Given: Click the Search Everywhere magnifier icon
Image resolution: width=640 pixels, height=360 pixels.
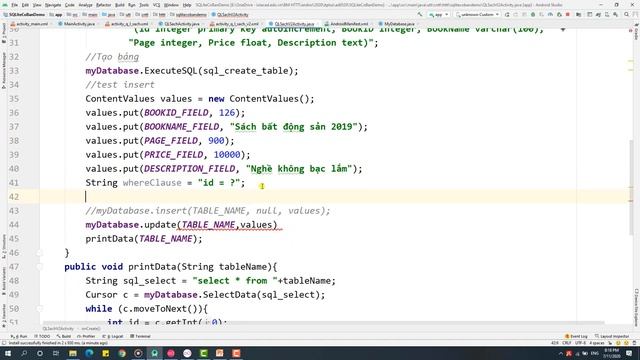Looking at the screenshot, I should coord(627,14).
